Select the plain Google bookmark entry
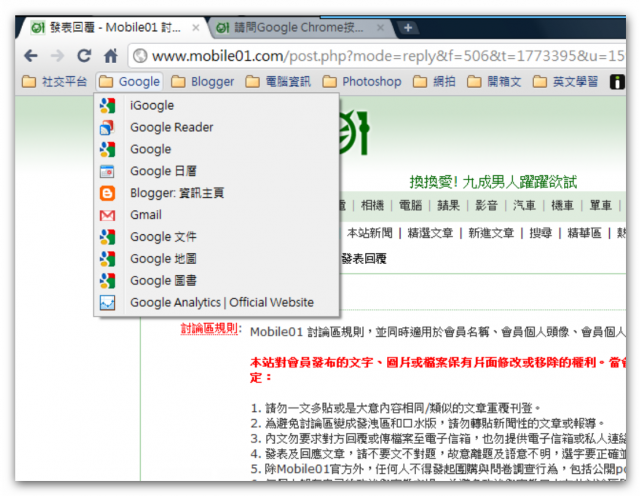The width and height of the screenshot is (640, 496). 217,149
